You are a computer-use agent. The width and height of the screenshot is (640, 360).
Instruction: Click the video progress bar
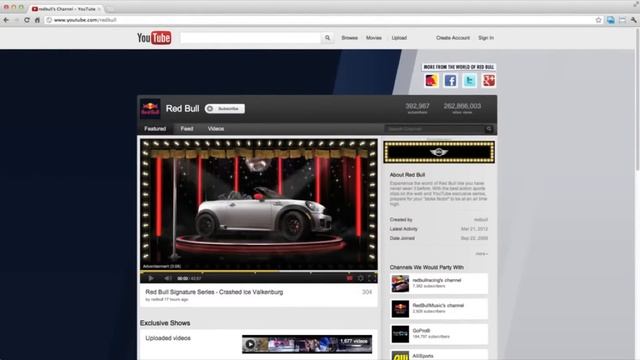pyautogui.click(x=259, y=271)
